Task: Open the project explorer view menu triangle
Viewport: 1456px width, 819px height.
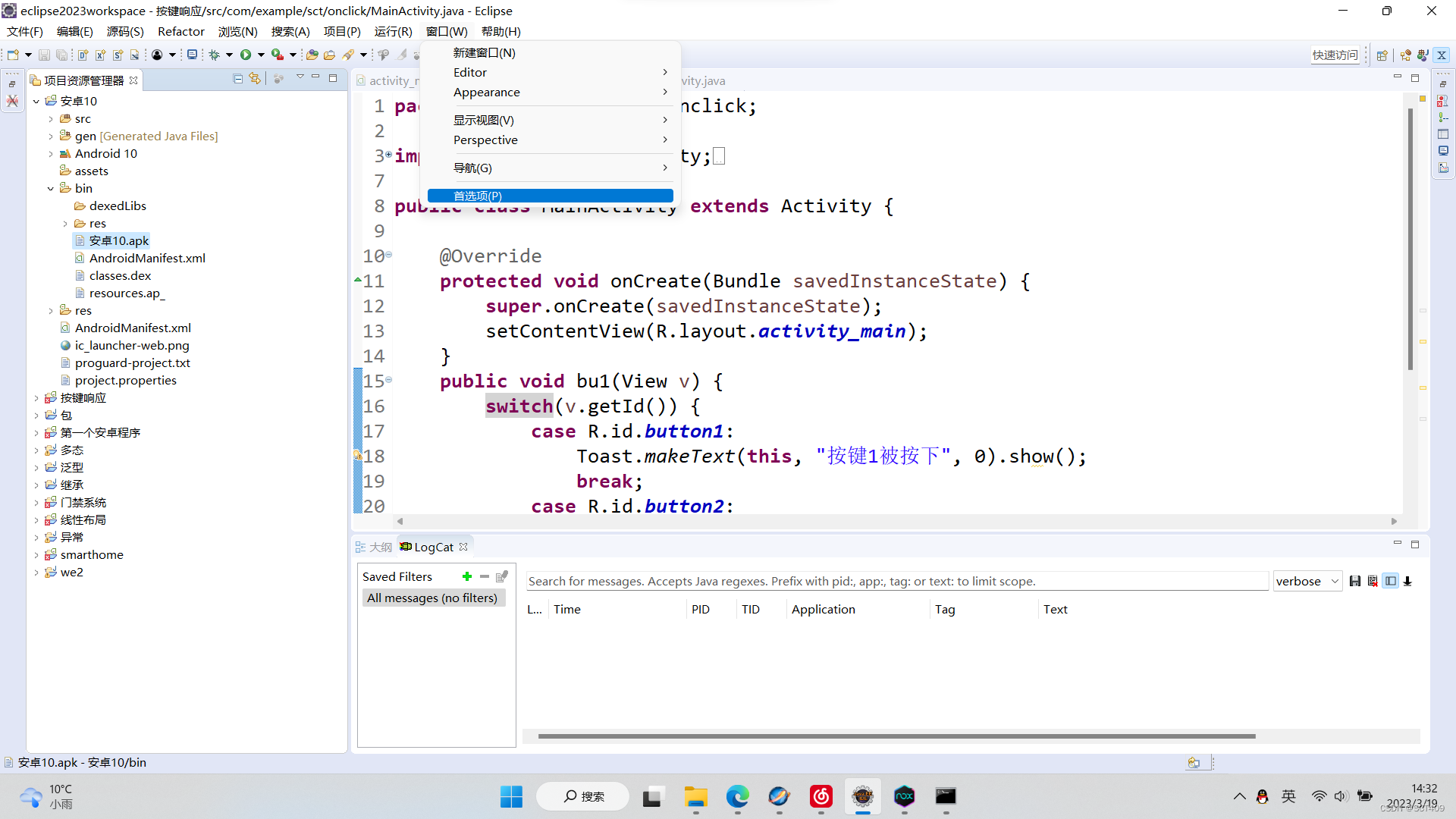Action: coord(300,77)
